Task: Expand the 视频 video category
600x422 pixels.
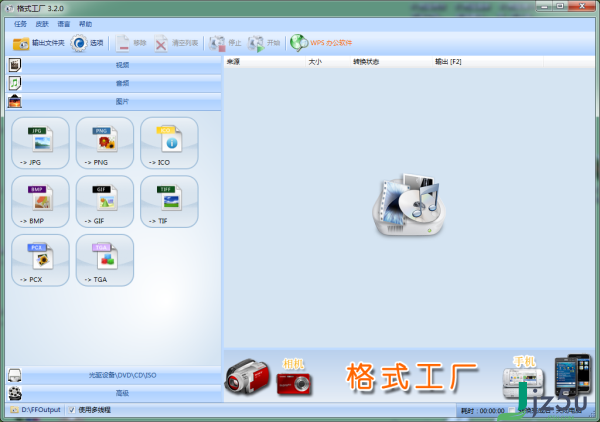Action: tap(114, 65)
